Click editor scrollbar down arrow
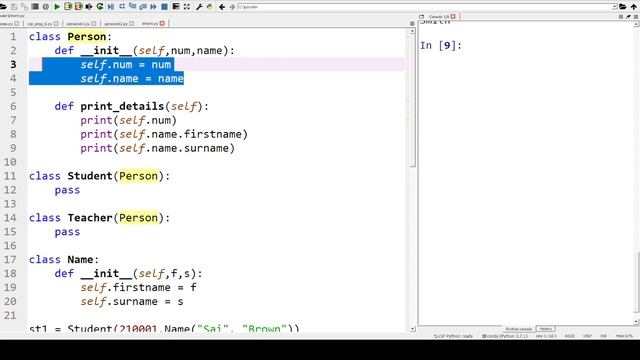Image resolution: width=640 pixels, height=360 pixels. (412, 329)
